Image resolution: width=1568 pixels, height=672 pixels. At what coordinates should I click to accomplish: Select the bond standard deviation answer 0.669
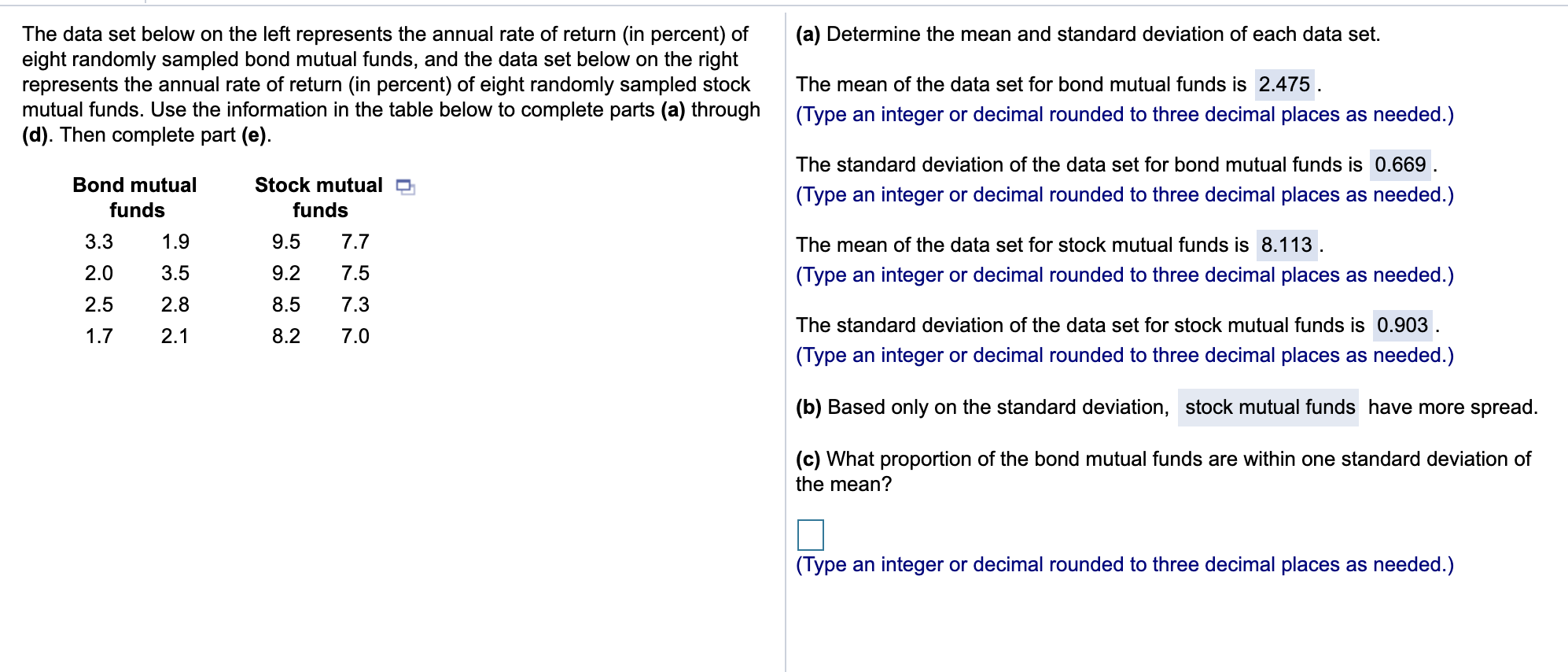[x=1401, y=164]
